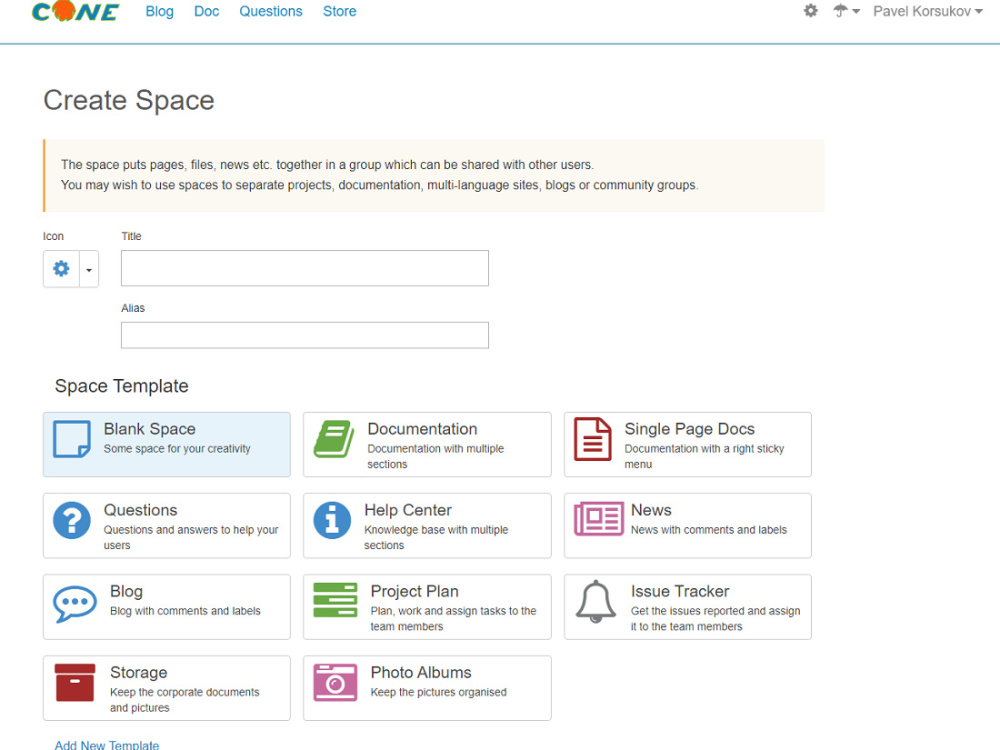
Task: Select the Blog speech bubble icon
Action: click(75, 603)
